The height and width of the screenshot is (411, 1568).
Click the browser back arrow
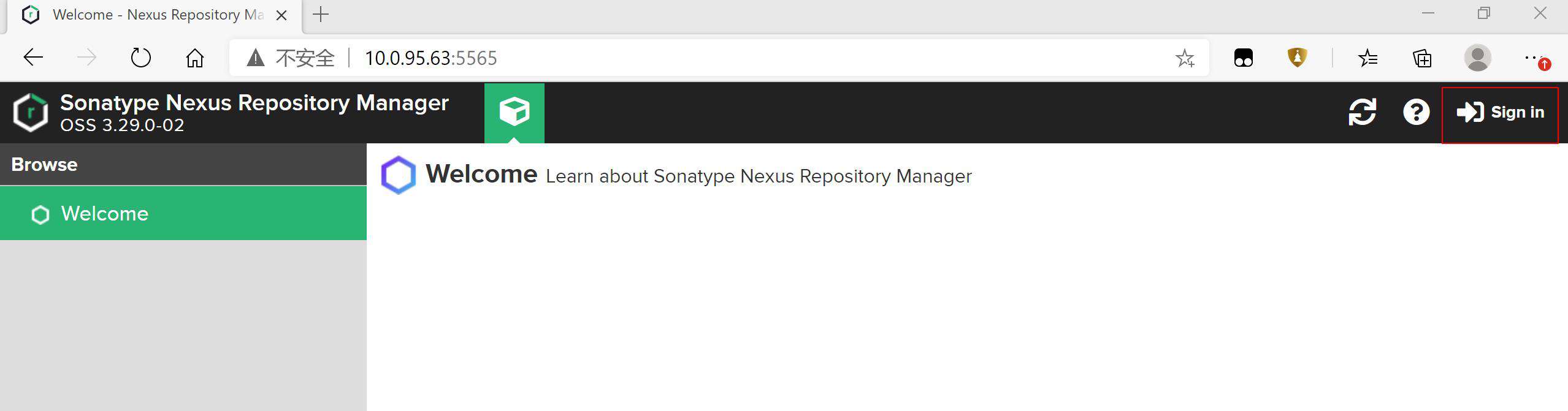tap(33, 58)
